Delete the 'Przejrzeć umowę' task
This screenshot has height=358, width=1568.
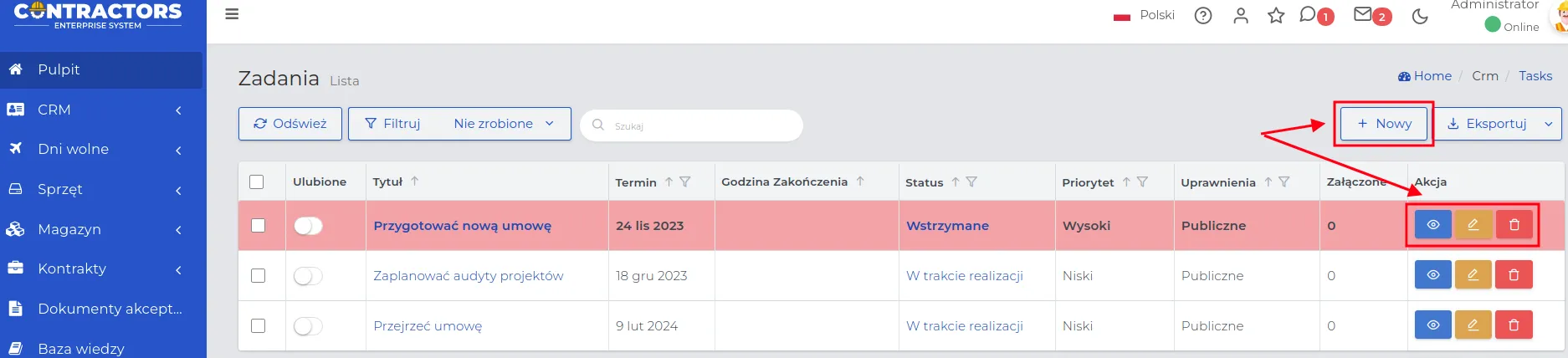point(1514,325)
